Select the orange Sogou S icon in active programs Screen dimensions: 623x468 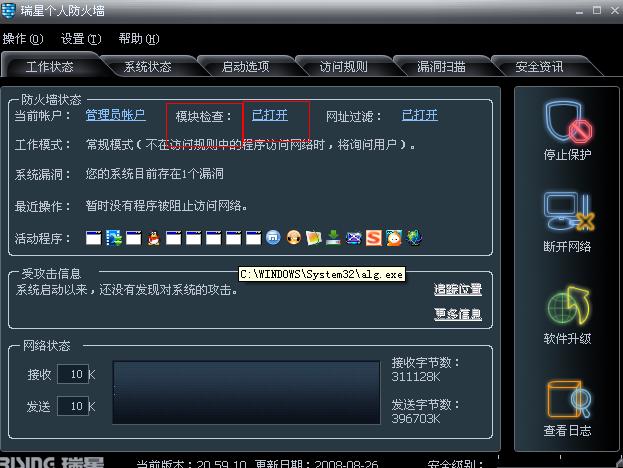pyautogui.click(x=373, y=238)
